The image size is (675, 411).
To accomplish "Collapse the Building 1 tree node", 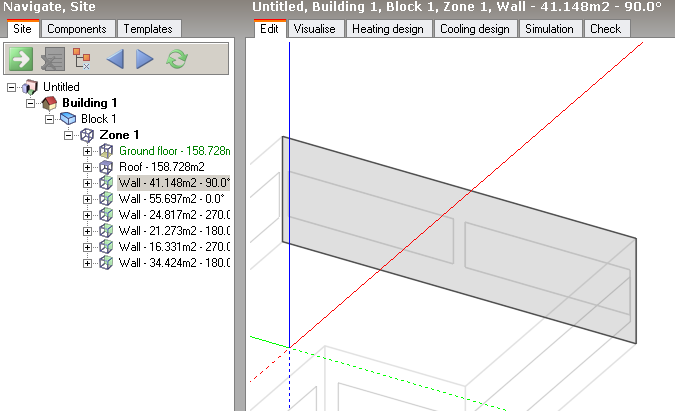I will coord(31,103).
